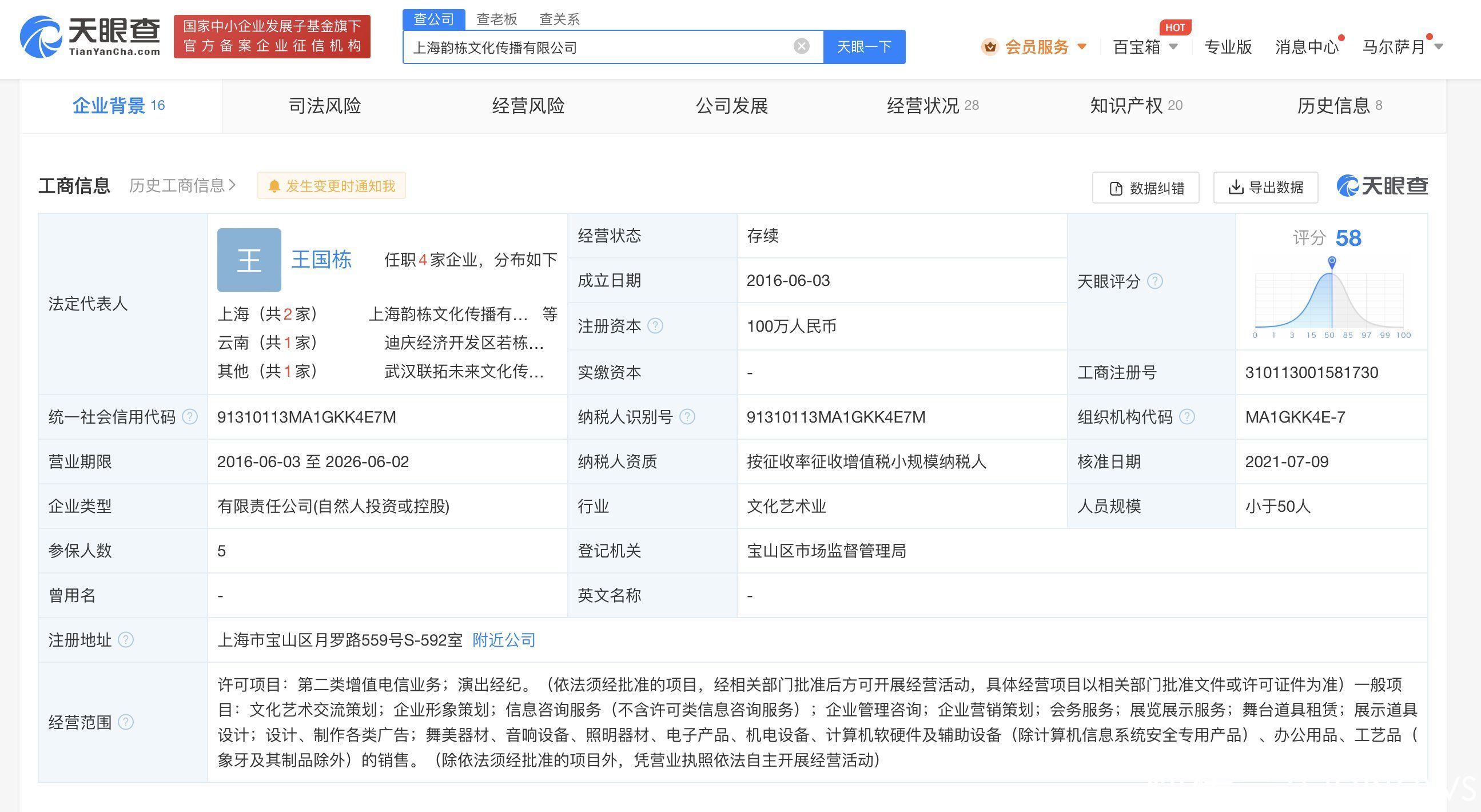Click the 天眼一下 search button
The width and height of the screenshot is (1481, 812).
[x=864, y=46]
